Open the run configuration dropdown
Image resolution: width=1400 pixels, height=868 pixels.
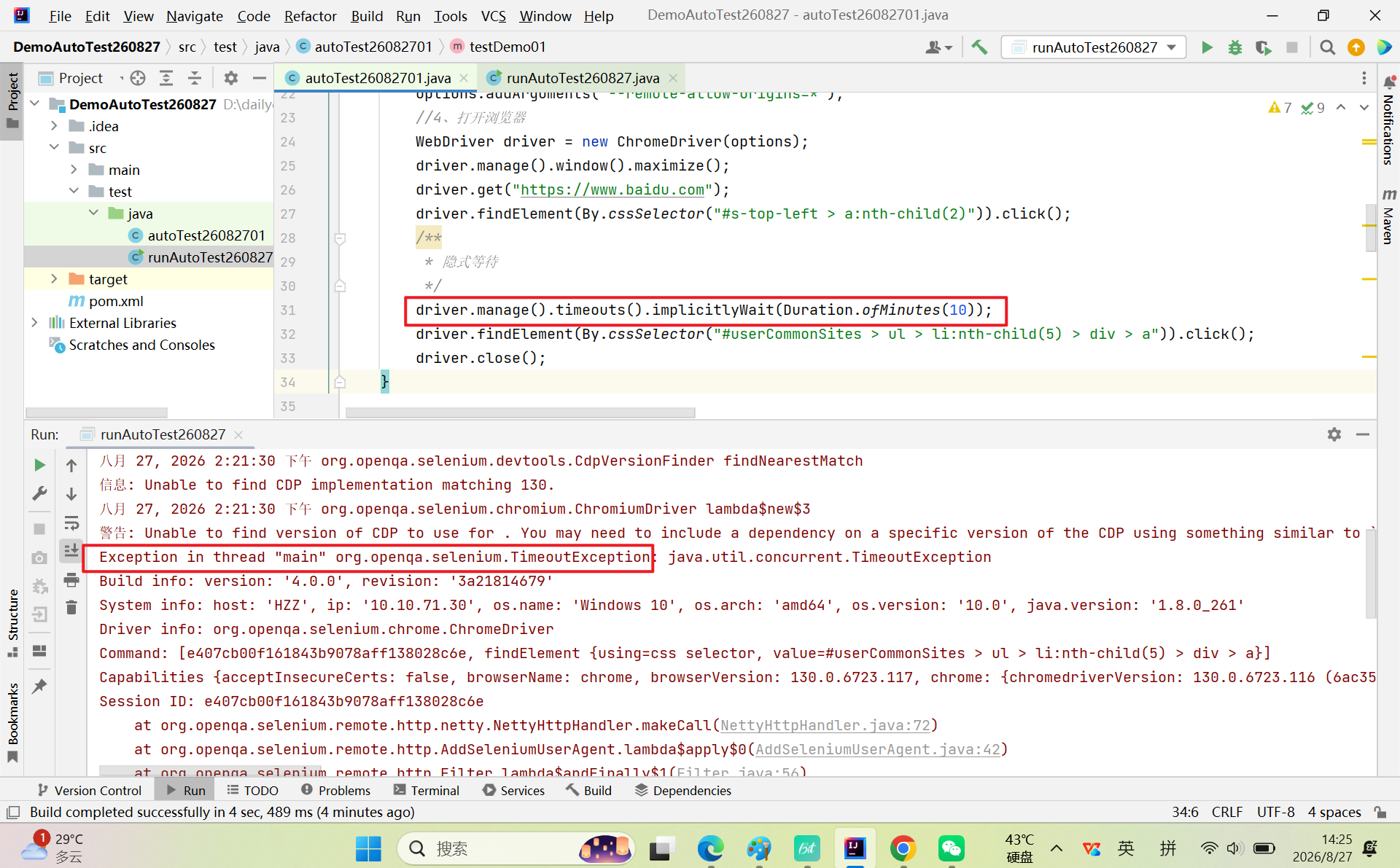point(1094,47)
